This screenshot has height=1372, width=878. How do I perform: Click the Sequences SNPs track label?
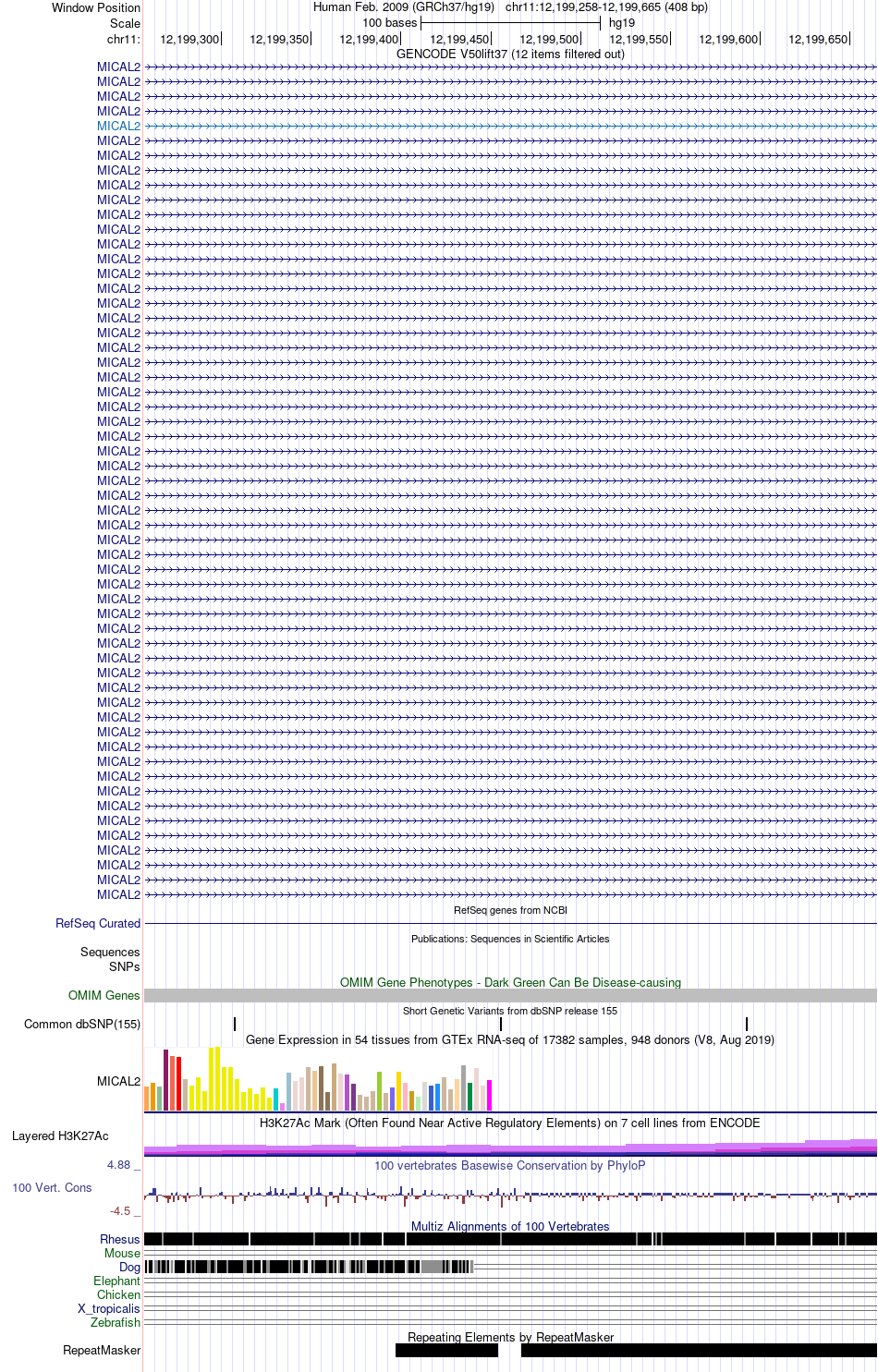tap(110, 960)
